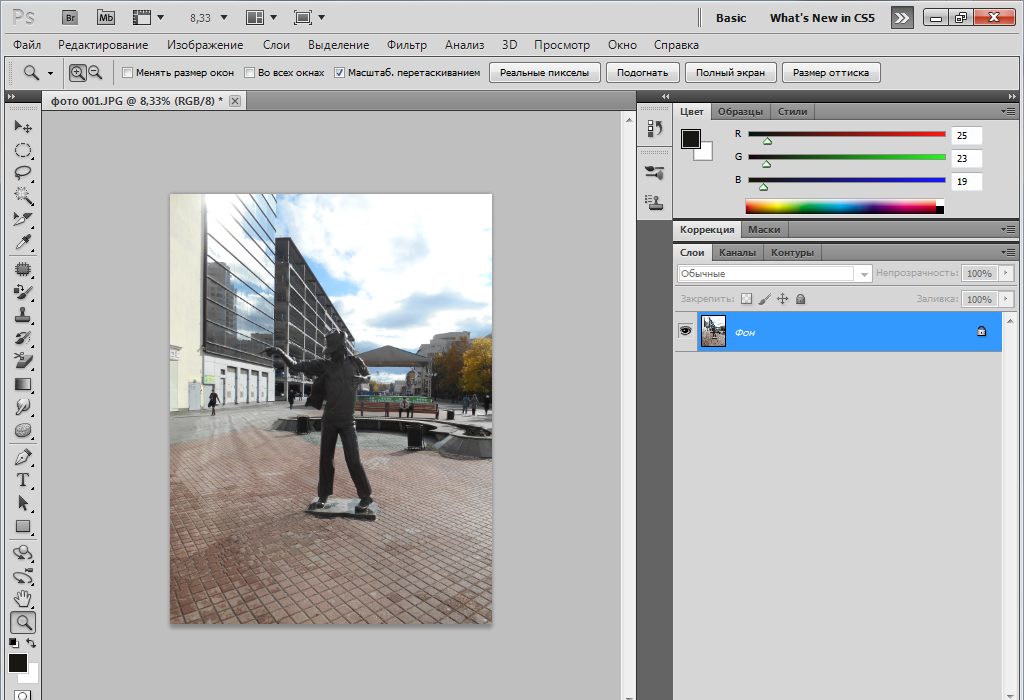This screenshot has height=700, width=1024.
Task: Open the Color panel options menu
Action: coord(1008,112)
